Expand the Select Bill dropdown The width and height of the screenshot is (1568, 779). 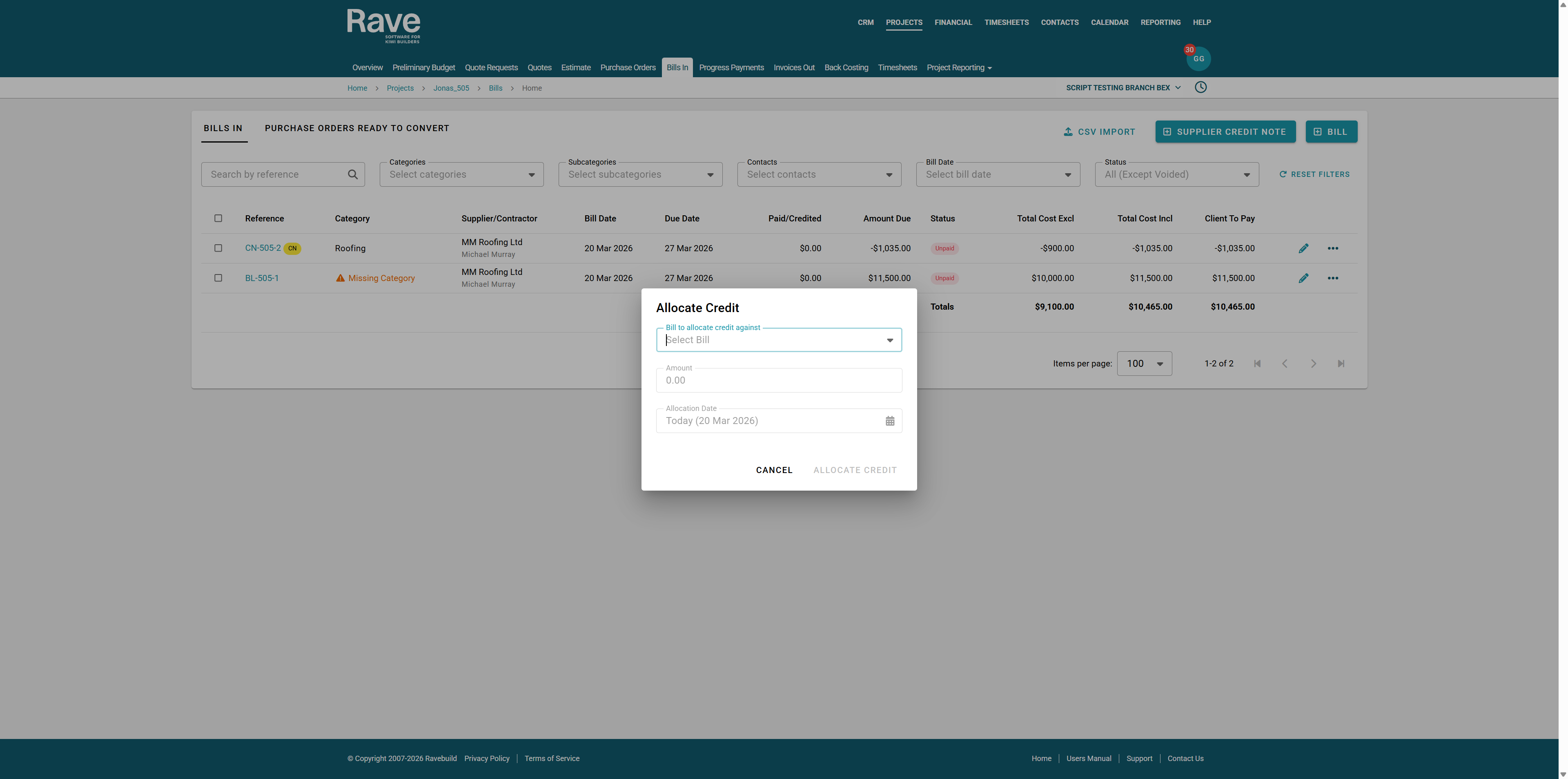[x=889, y=340]
